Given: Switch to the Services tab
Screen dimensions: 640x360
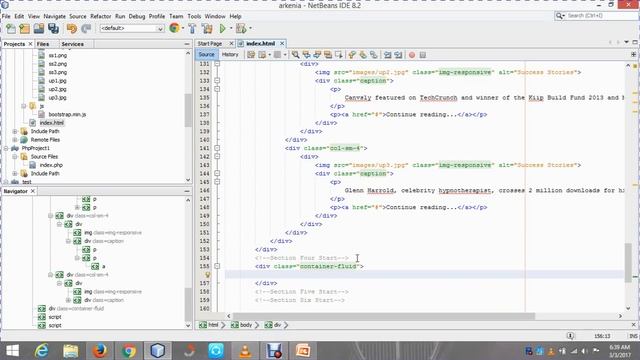Looking at the screenshot, I should pos(73,44).
